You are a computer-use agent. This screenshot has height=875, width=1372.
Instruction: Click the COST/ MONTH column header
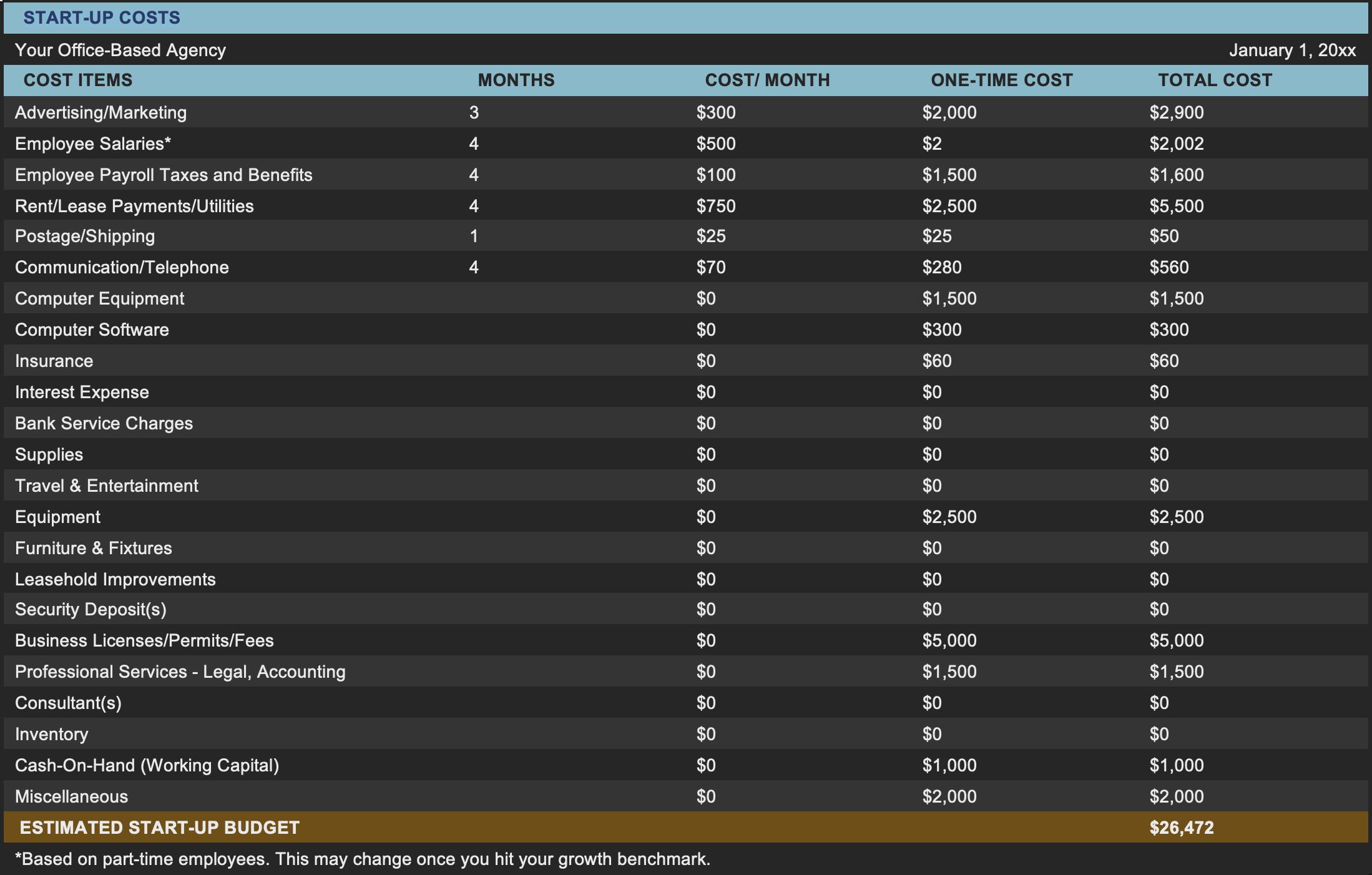(x=767, y=80)
